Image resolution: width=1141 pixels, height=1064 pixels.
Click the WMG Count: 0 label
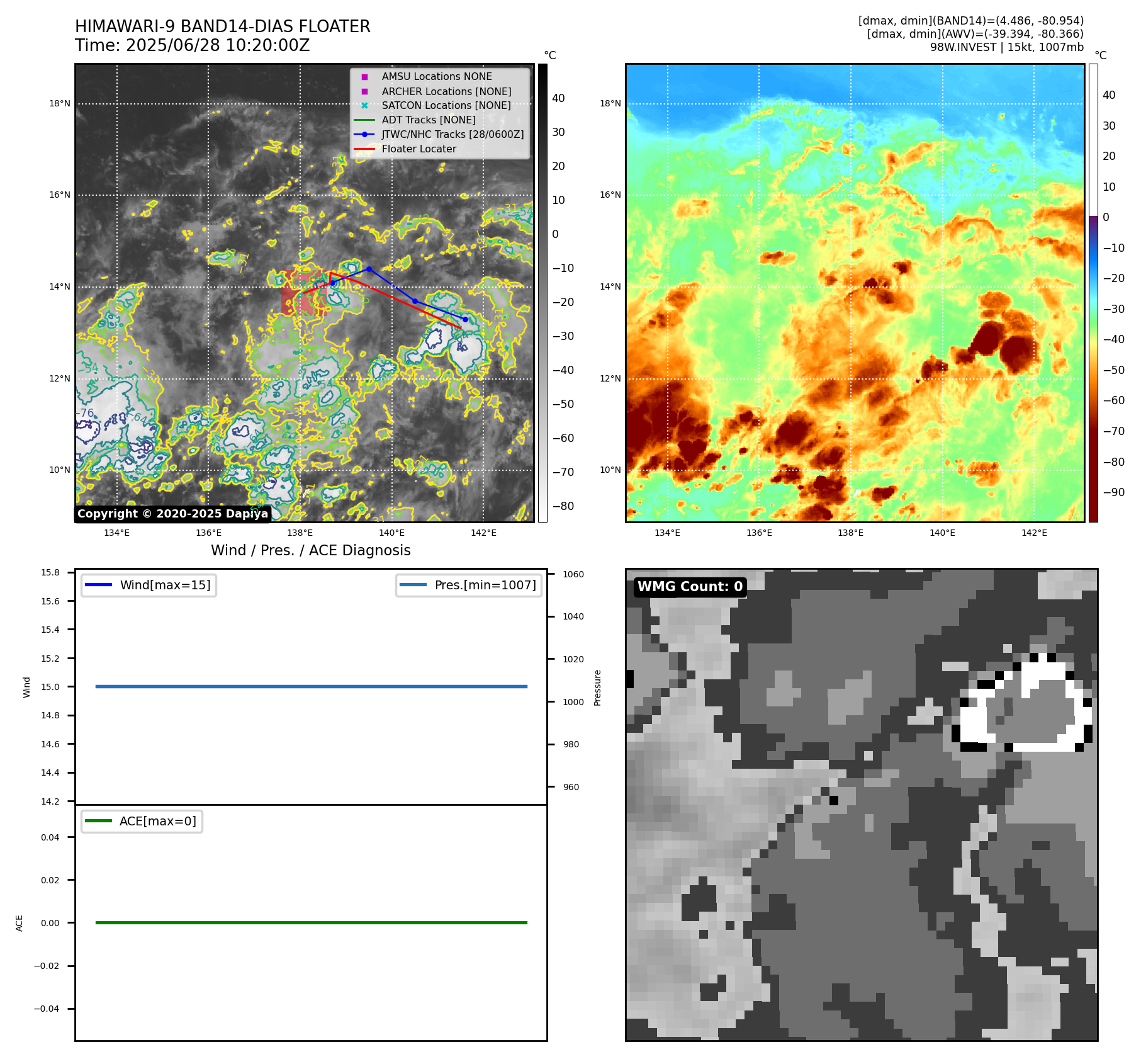(x=690, y=587)
